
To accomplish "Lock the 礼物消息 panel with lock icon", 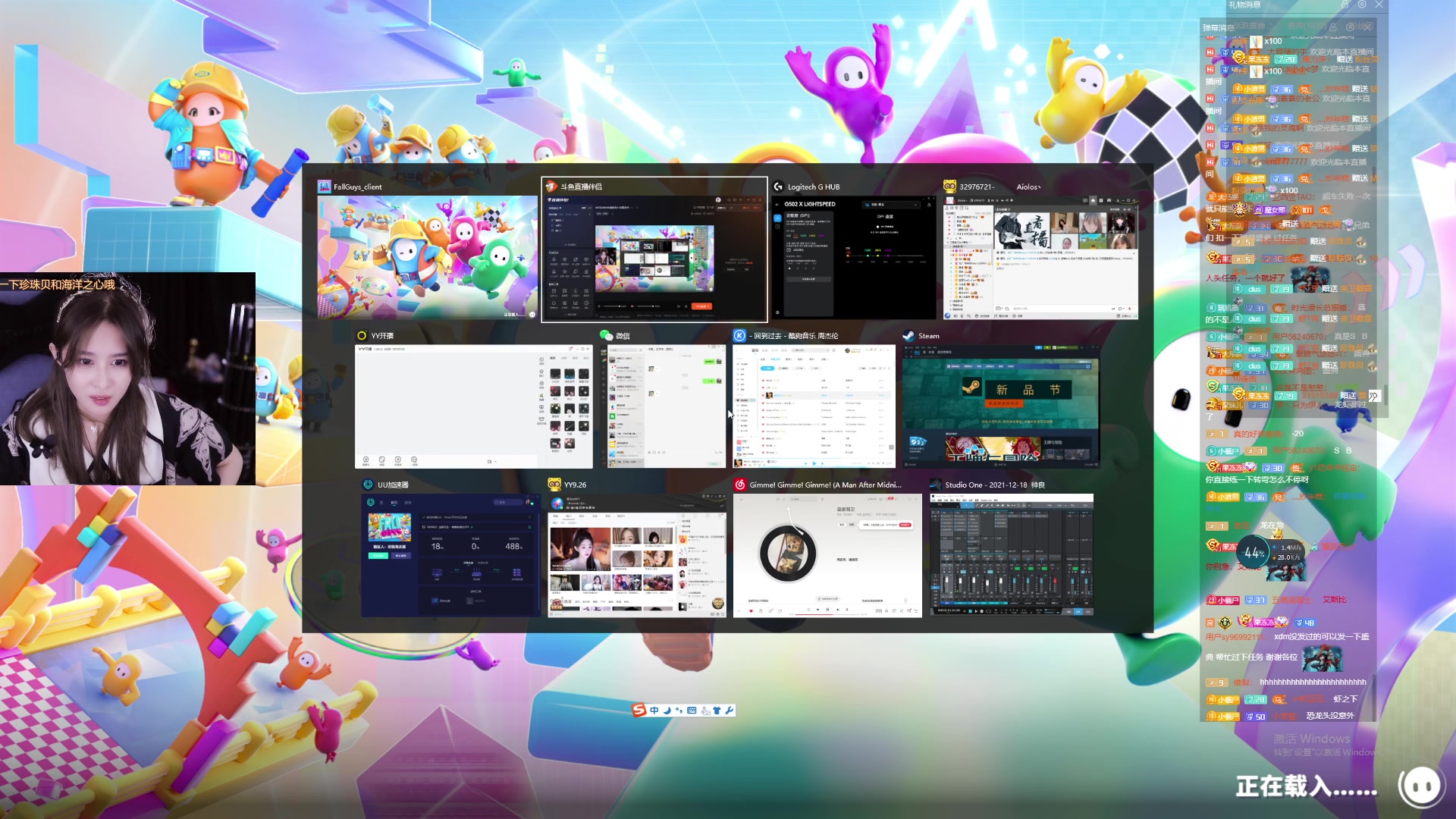I will coord(1345,5).
